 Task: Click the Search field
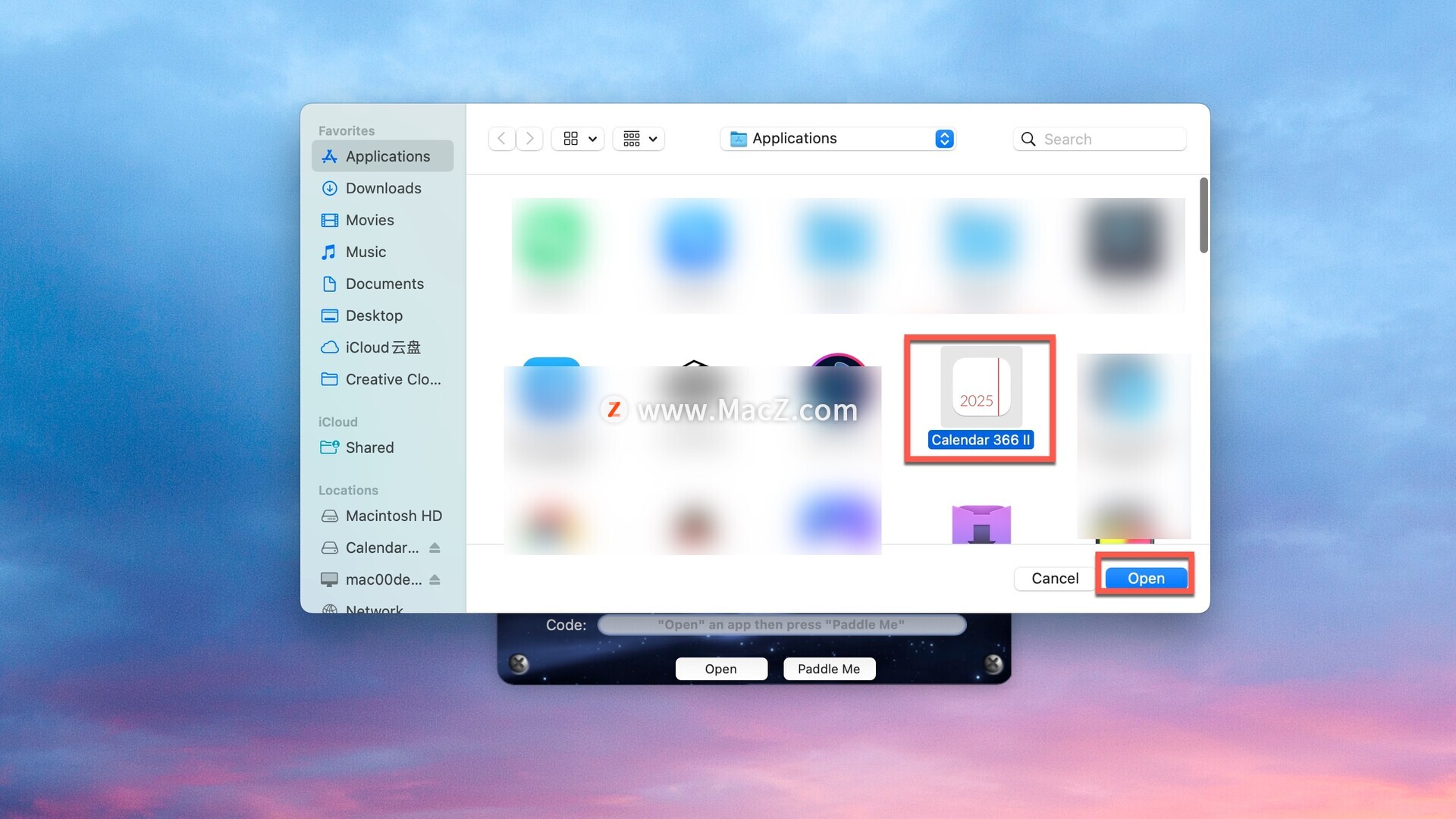(x=1100, y=139)
